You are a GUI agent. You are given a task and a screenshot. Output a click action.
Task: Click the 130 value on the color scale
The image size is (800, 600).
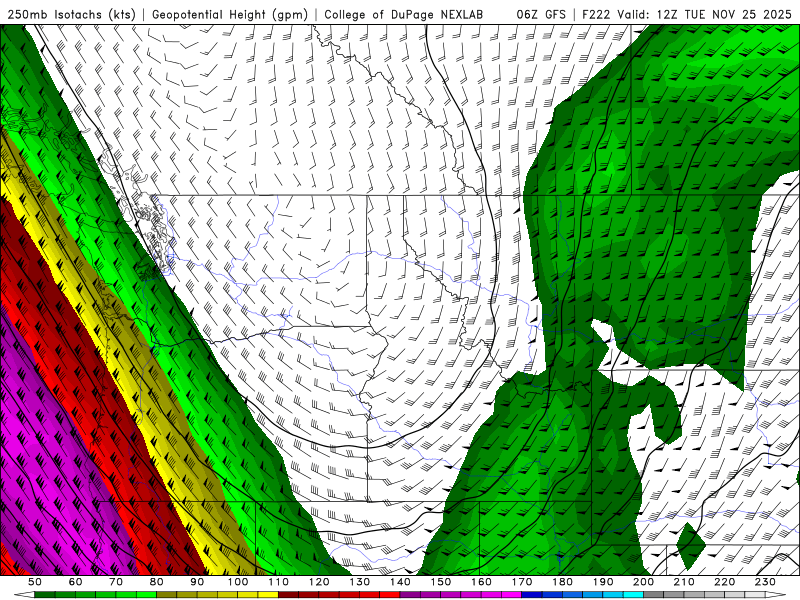360,582
